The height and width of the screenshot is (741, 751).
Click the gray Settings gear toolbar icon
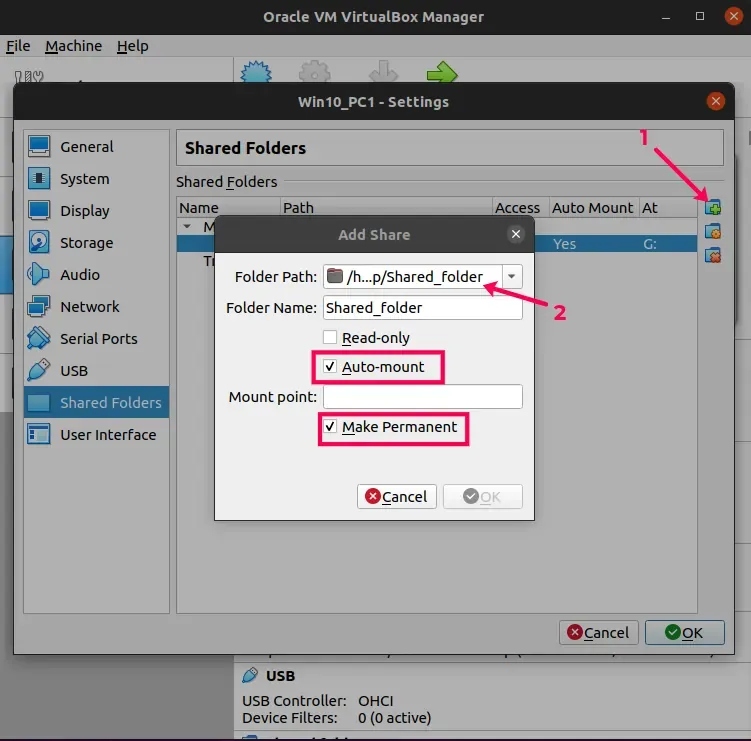314,72
